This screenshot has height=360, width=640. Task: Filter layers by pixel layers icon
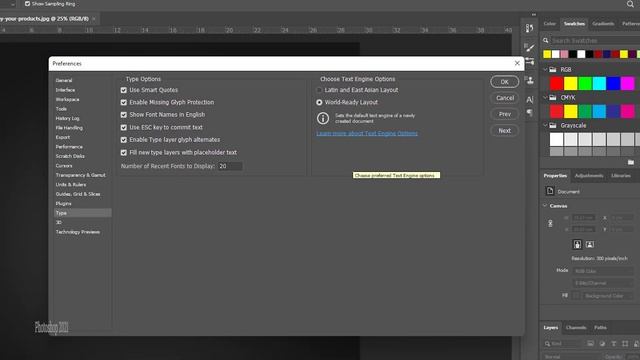[x=590, y=344]
